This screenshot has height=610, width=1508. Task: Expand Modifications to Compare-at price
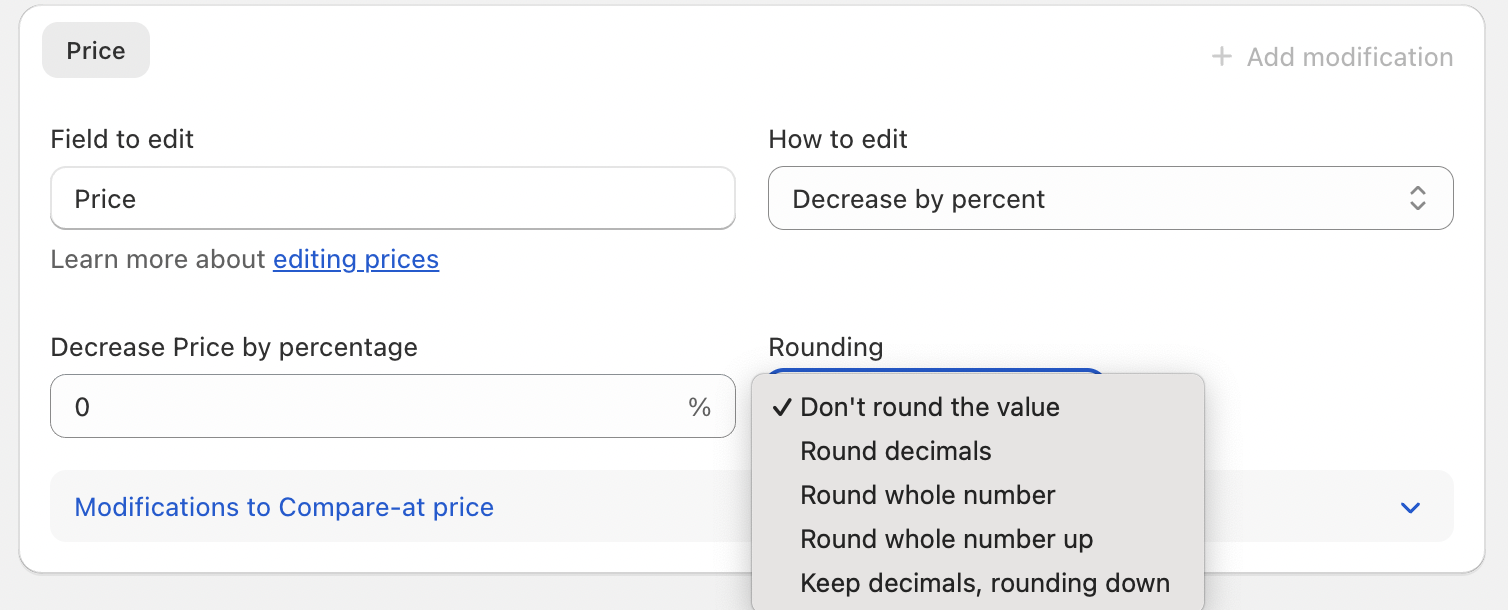284,507
